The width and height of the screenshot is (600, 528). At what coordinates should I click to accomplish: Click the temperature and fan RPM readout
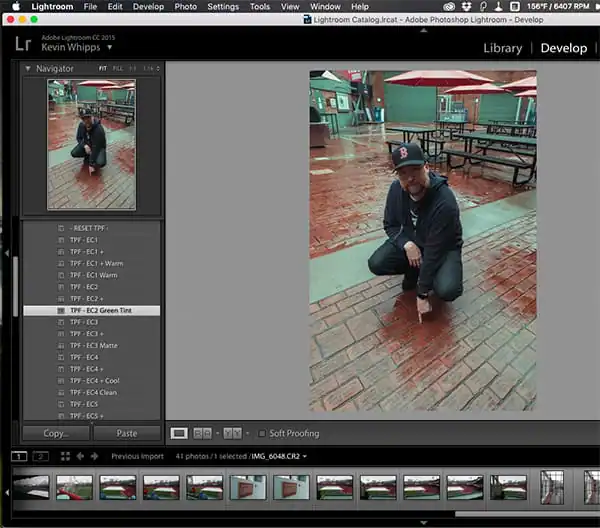[x=558, y=7]
